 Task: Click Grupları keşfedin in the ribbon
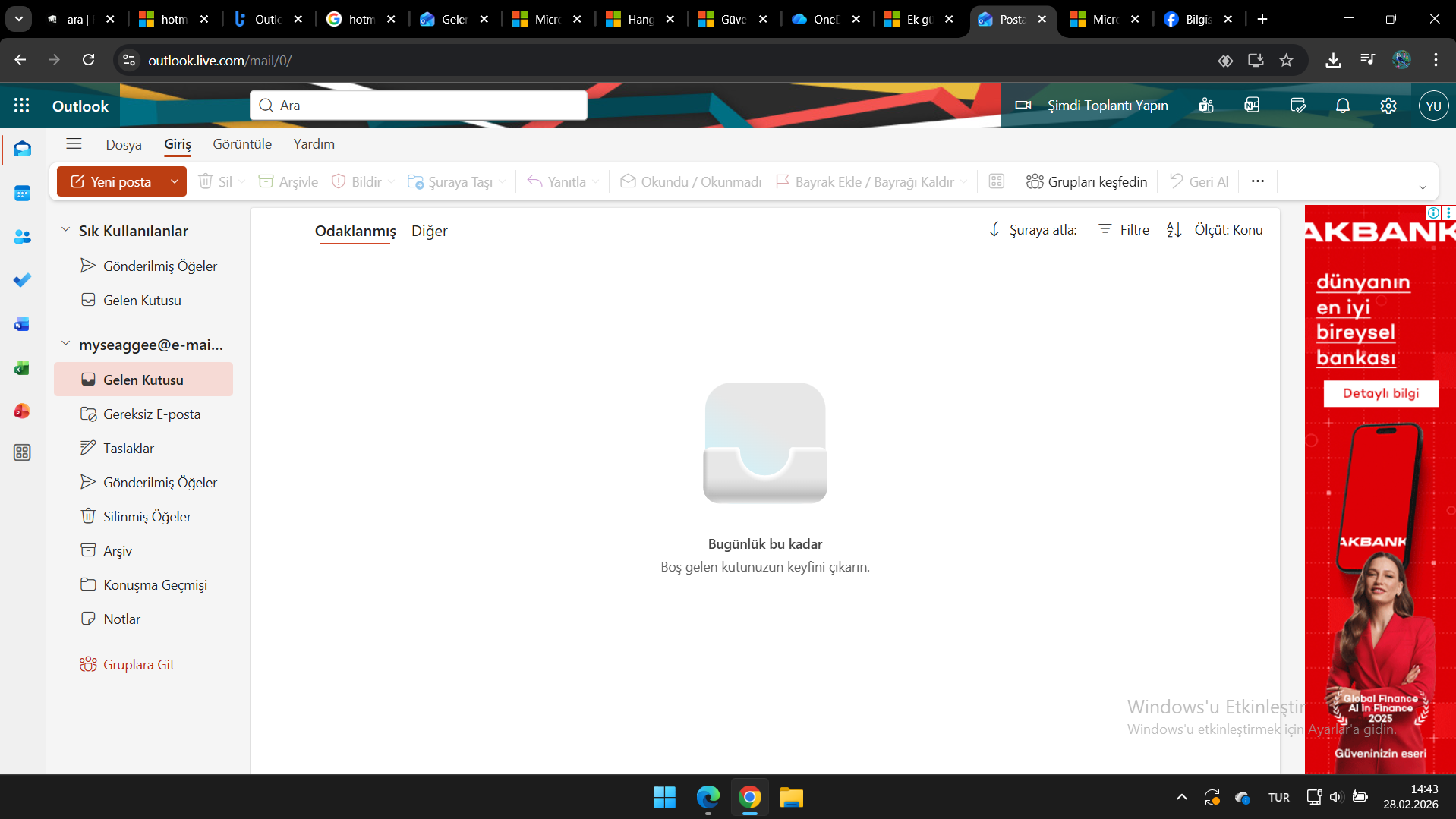point(1086,181)
